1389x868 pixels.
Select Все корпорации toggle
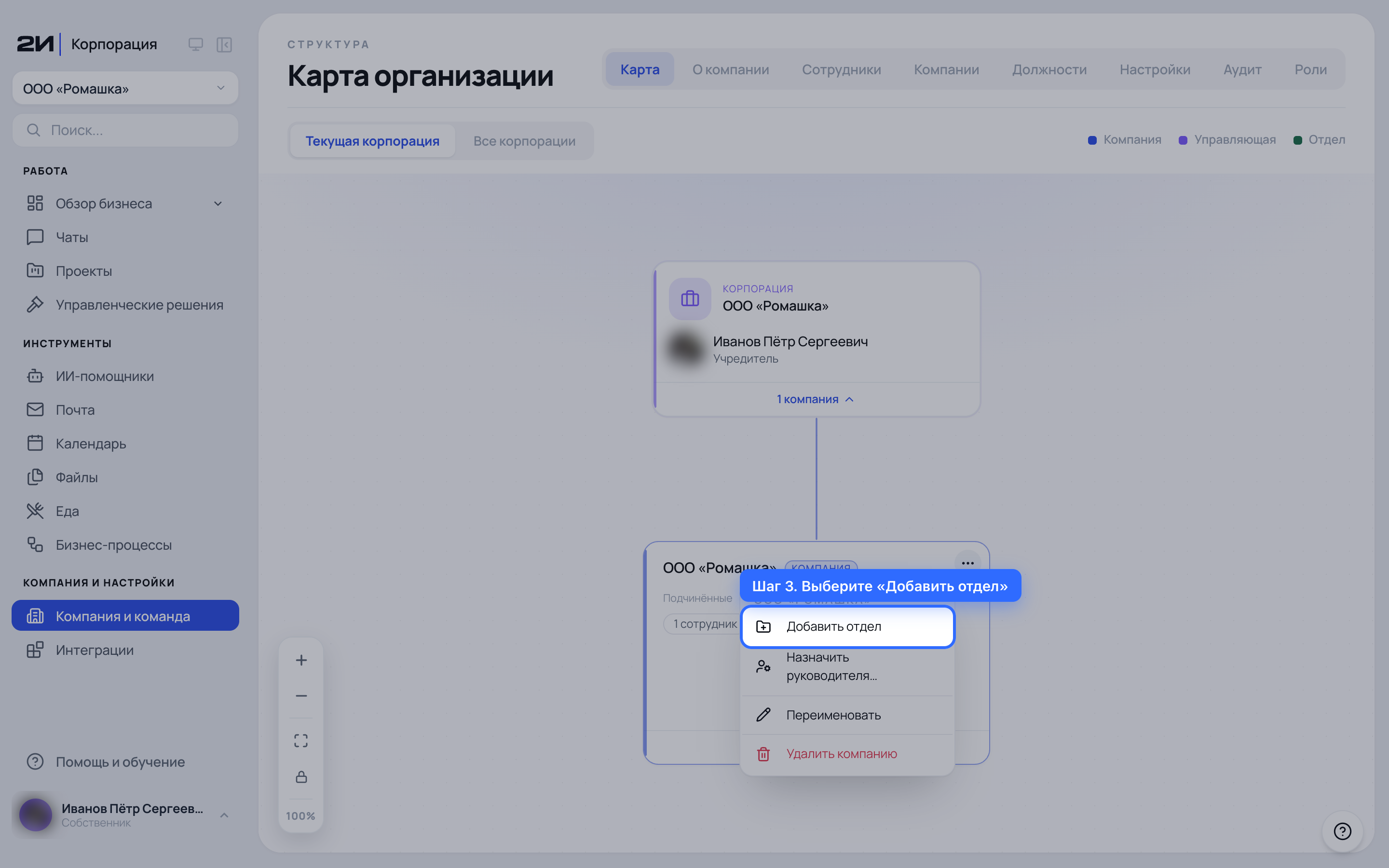[x=524, y=141]
